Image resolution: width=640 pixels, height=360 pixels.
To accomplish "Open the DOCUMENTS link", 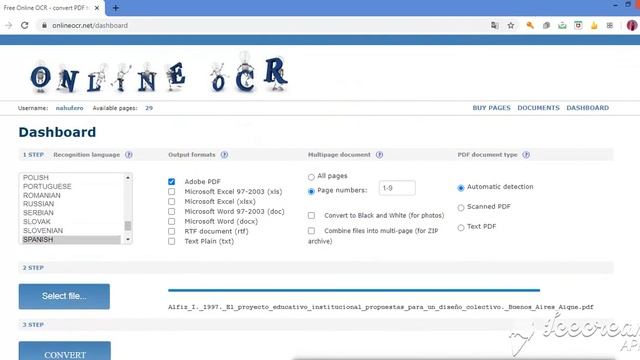I will 538,108.
